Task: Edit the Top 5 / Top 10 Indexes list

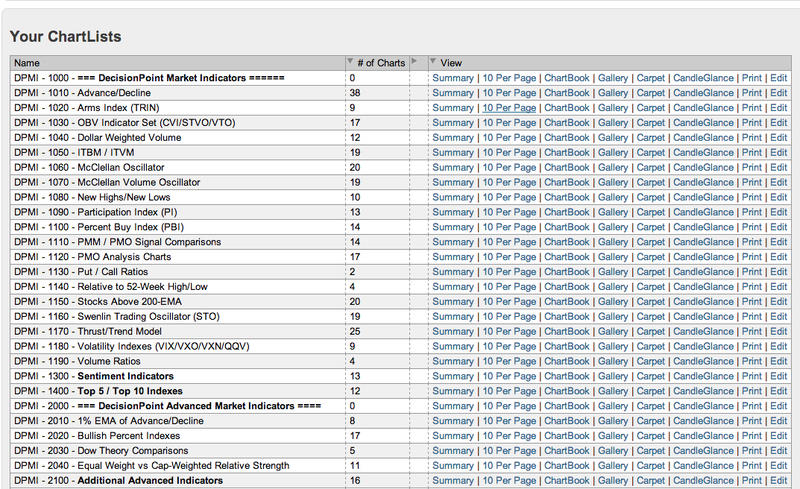Action: point(779,391)
